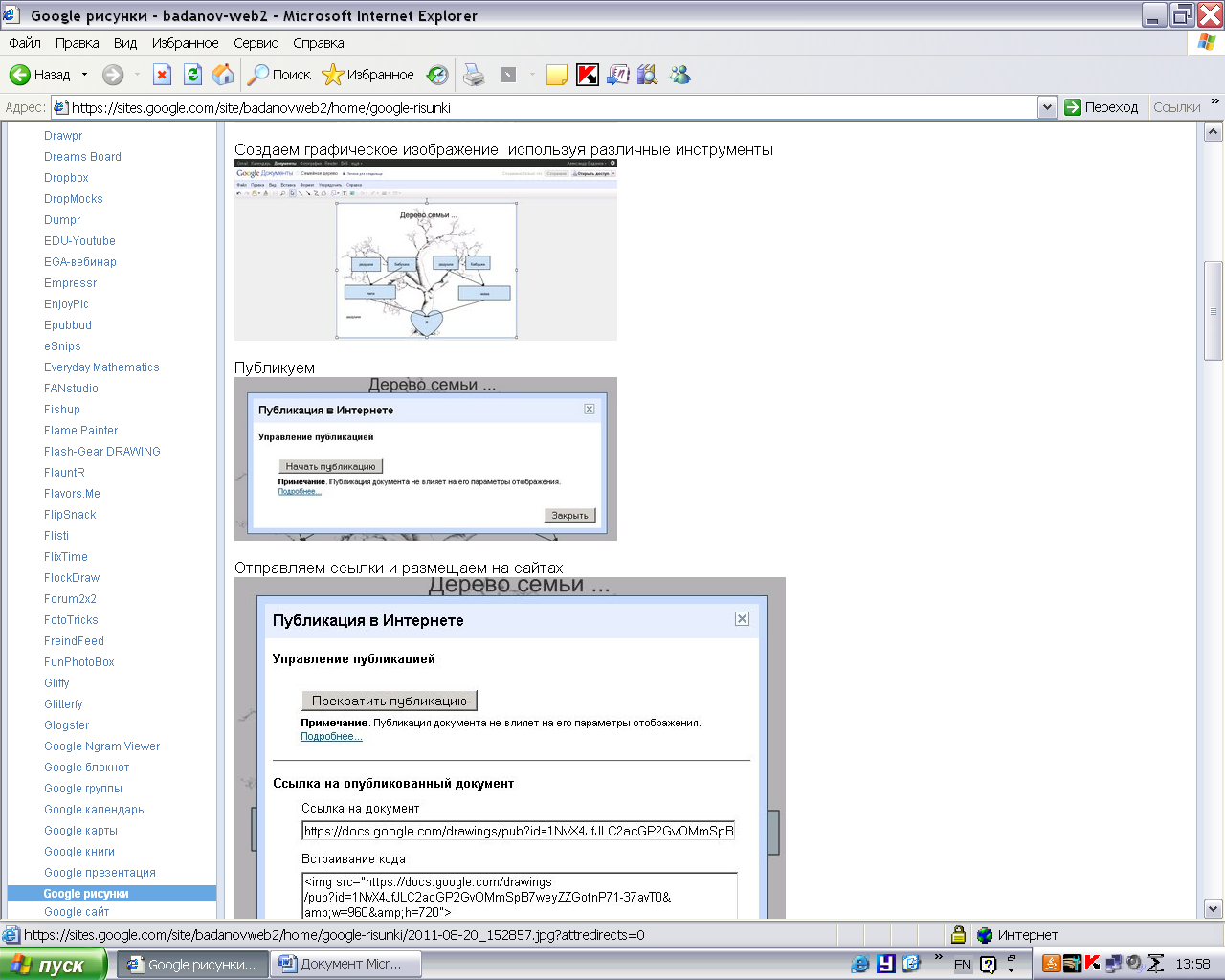This screenshot has width=1225, height=980.
Task: Select the Google рисунки sidebar item
Action: pyautogui.click(x=112, y=893)
